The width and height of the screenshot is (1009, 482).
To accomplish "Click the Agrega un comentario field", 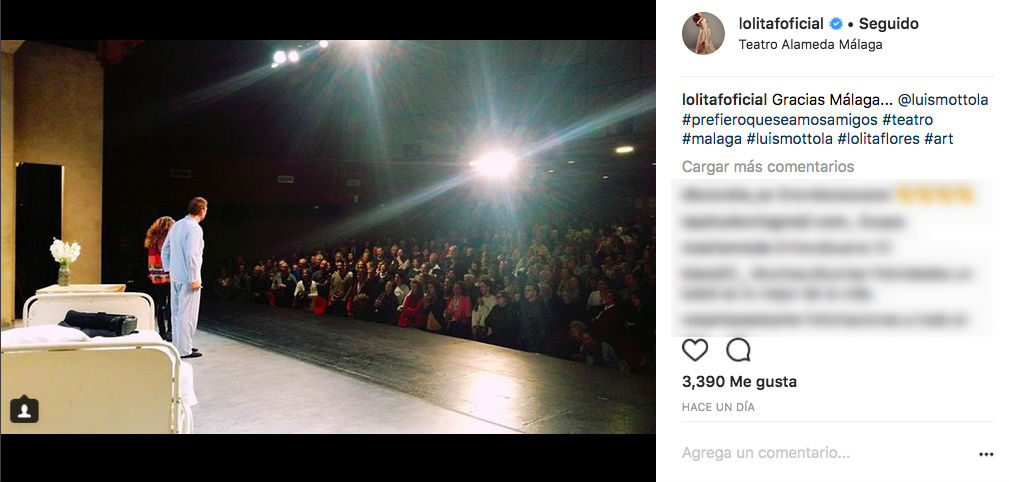I will (827, 453).
